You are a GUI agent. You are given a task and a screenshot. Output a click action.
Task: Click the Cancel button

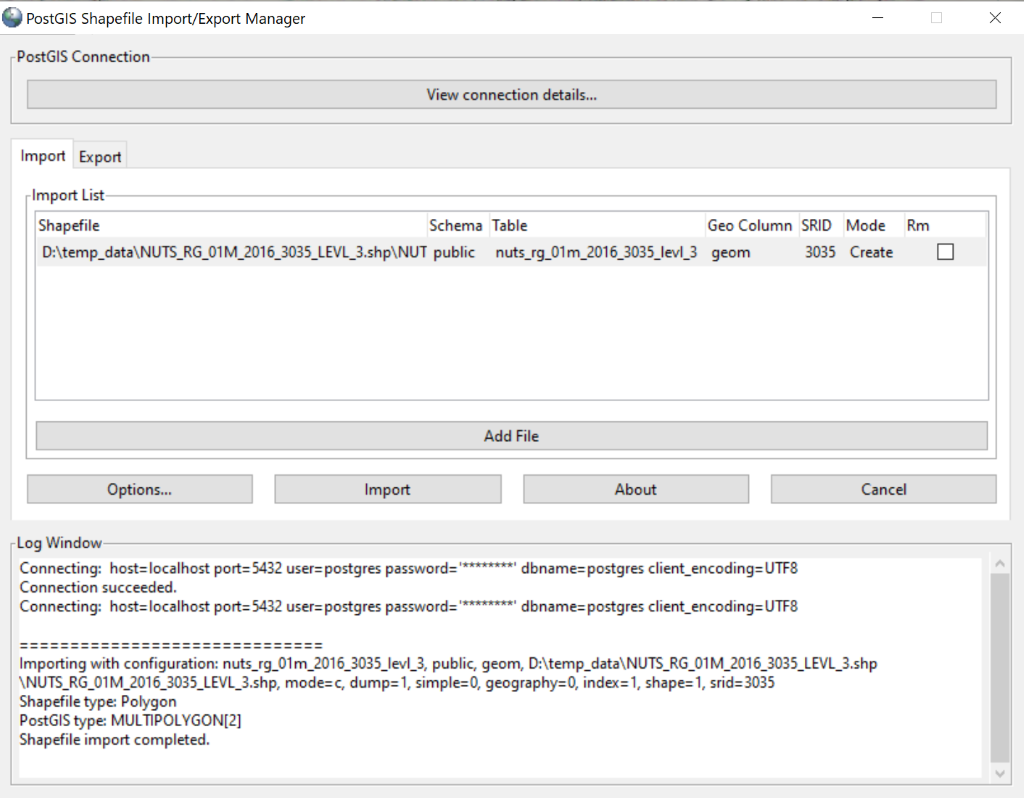pos(884,489)
